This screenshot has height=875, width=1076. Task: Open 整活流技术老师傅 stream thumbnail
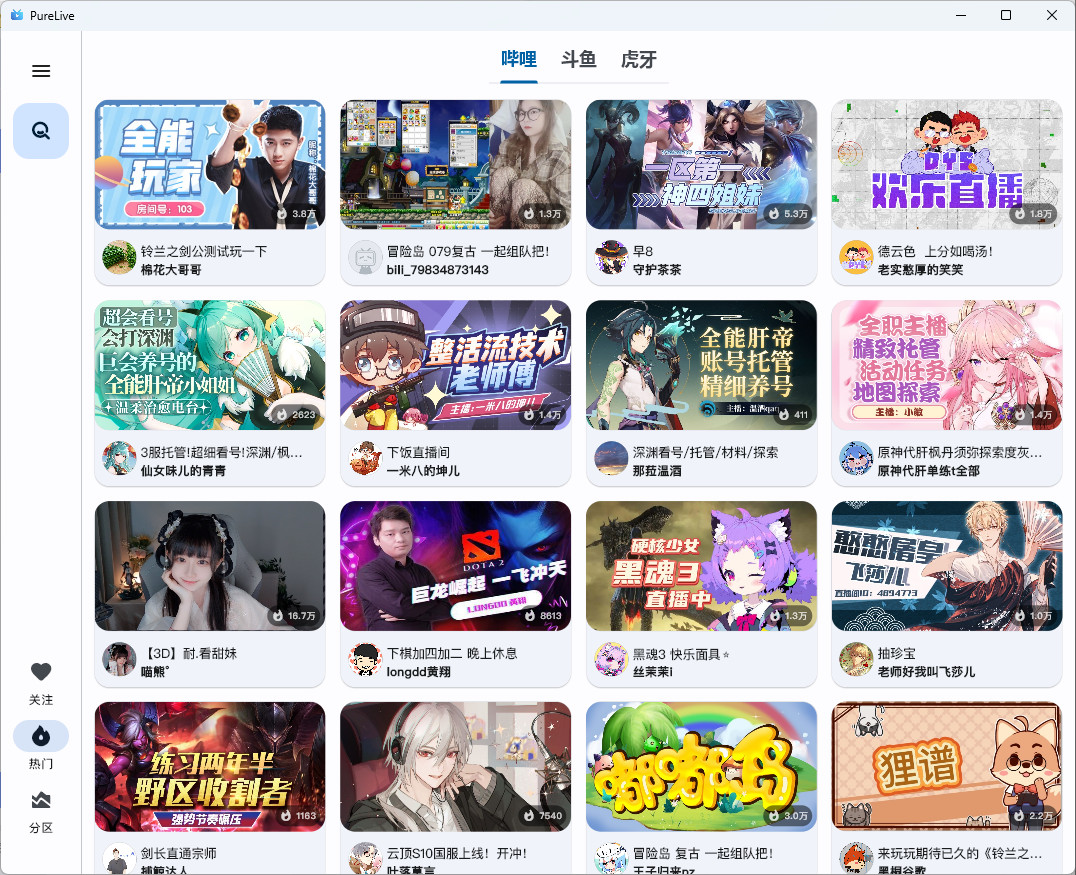coord(456,365)
